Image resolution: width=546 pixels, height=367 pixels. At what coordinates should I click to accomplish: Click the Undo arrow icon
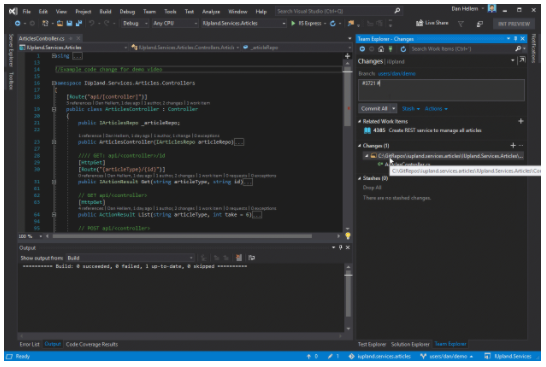pos(91,23)
